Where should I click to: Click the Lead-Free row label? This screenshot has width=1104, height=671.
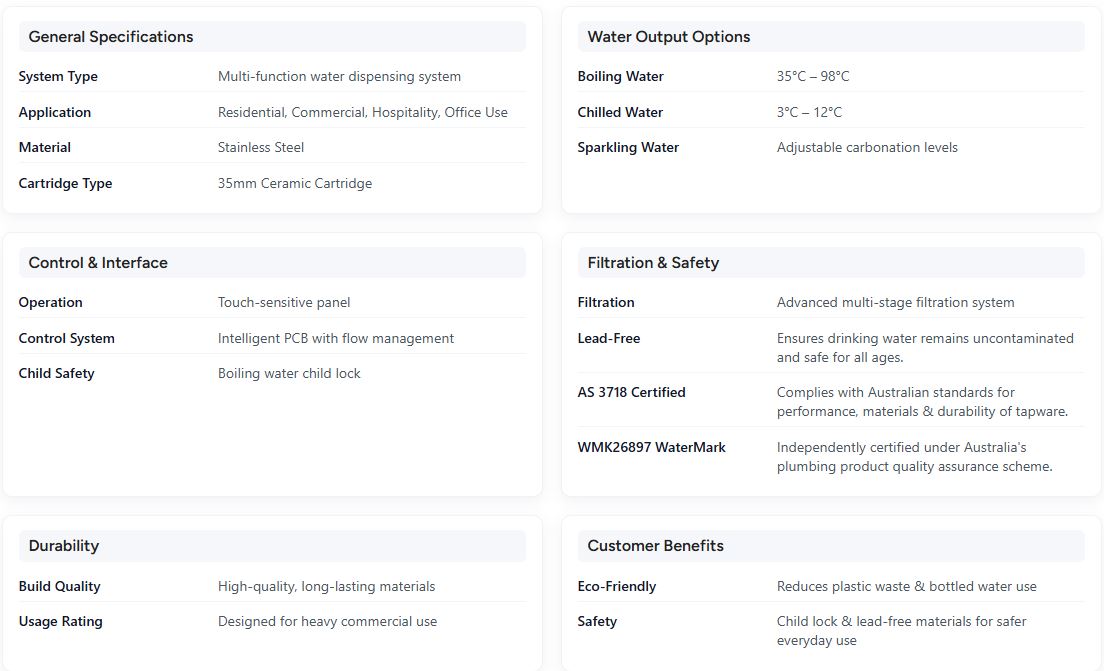pyautogui.click(x=608, y=339)
